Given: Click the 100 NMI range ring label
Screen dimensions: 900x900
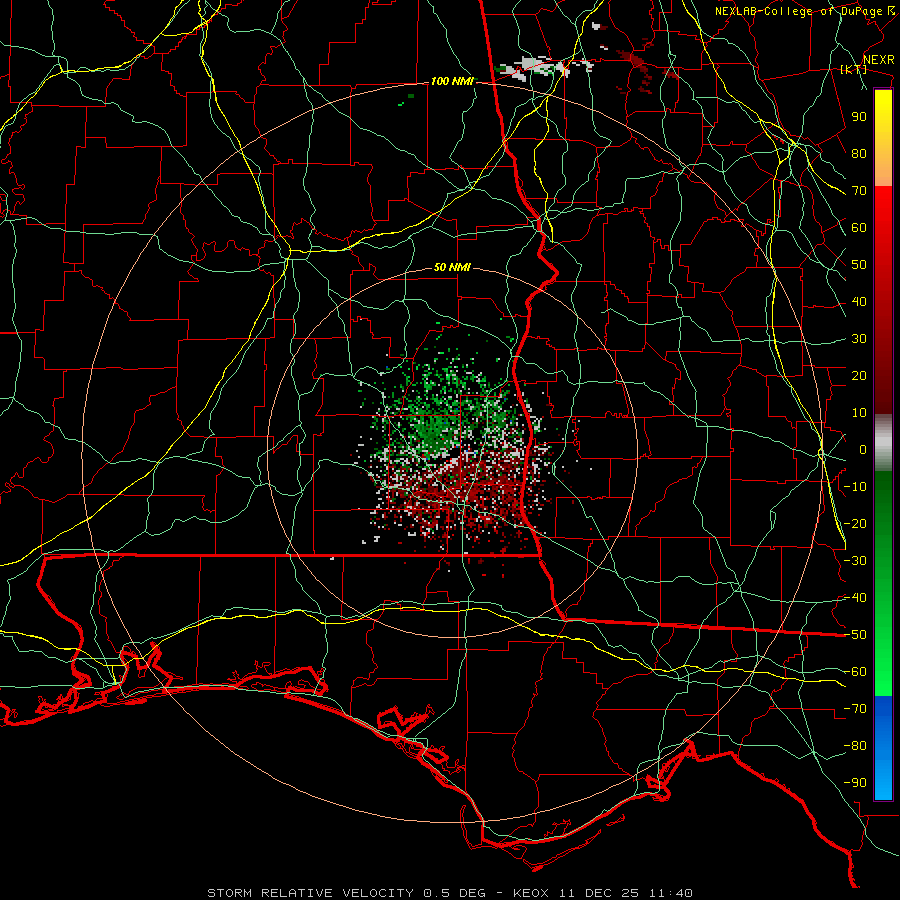Looking at the screenshot, I should point(452,82).
